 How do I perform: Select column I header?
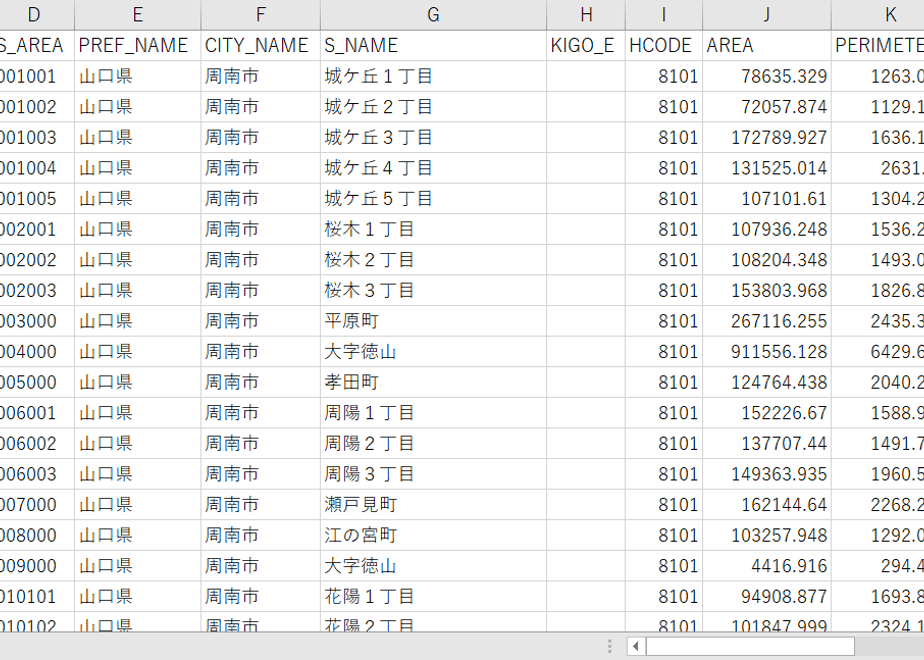pyautogui.click(x=664, y=15)
